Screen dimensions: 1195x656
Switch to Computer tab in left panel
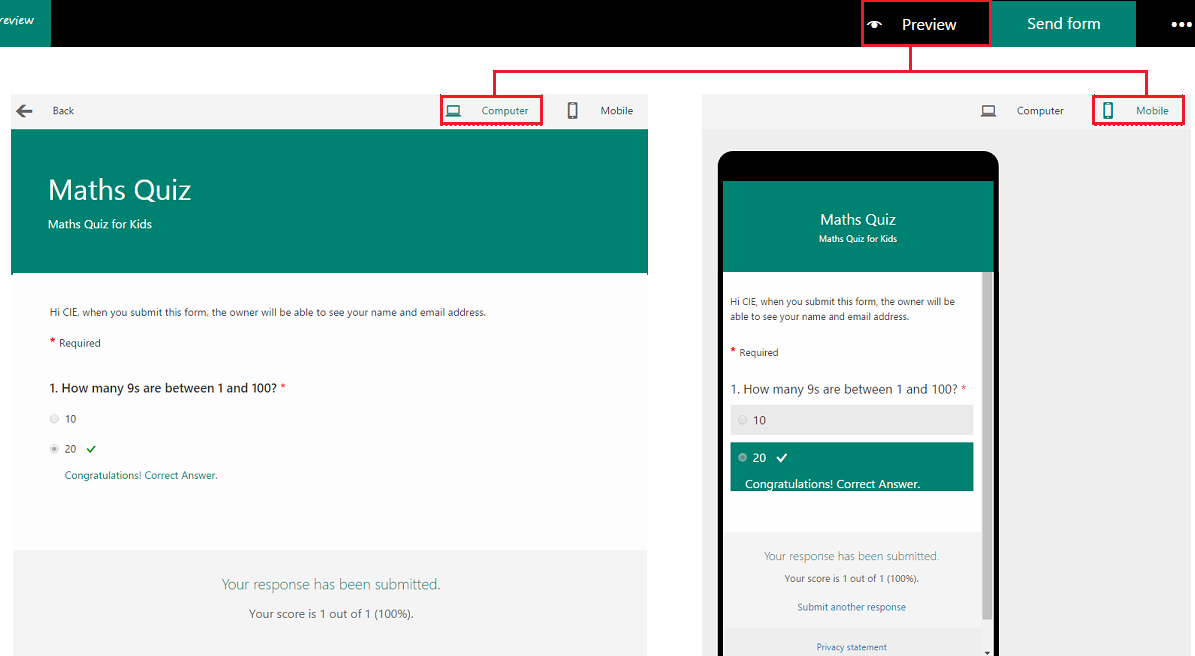click(x=504, y=111)
